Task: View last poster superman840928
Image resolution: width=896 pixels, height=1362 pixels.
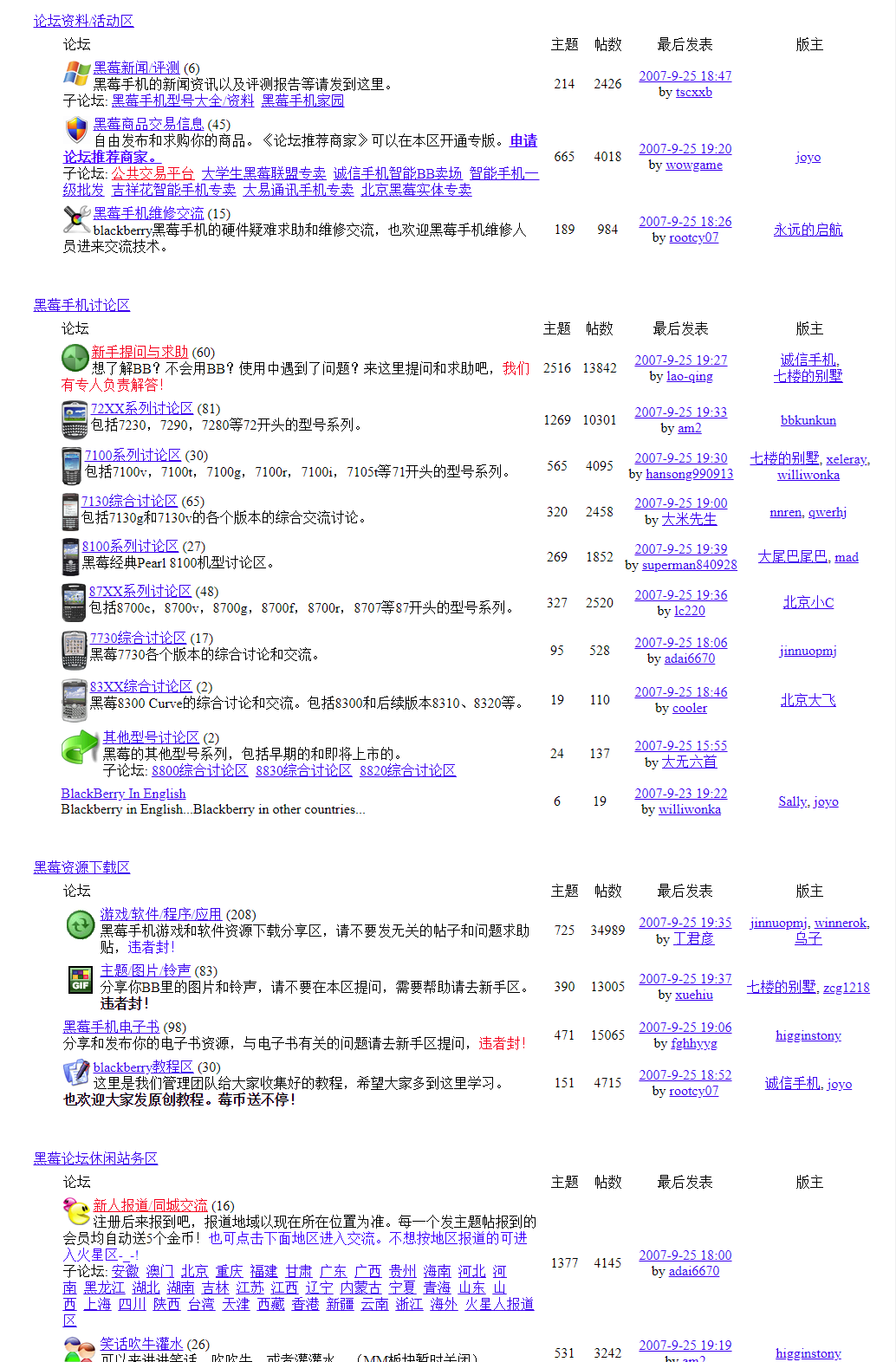Action: pyautogui.click(x=689, y=565)
